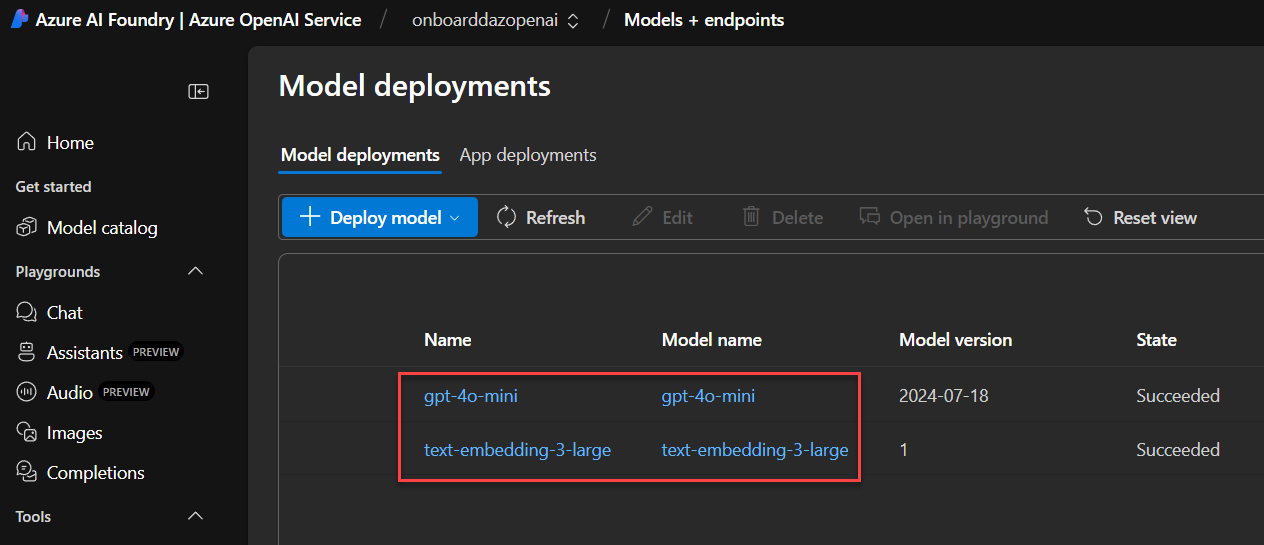The height and width of the screenshot is (545, 1264).
Task: Click the Delete trash can icon
Action: [x=751, y=217]
